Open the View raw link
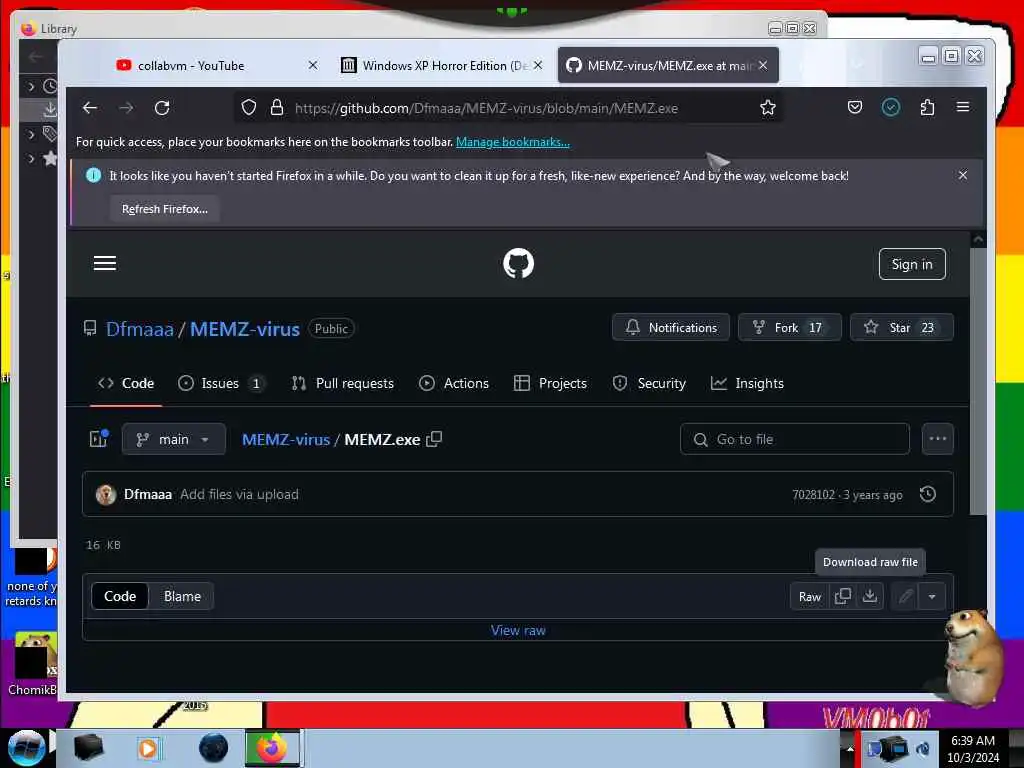Screen dimensions: 1024x768 [518, 630]
